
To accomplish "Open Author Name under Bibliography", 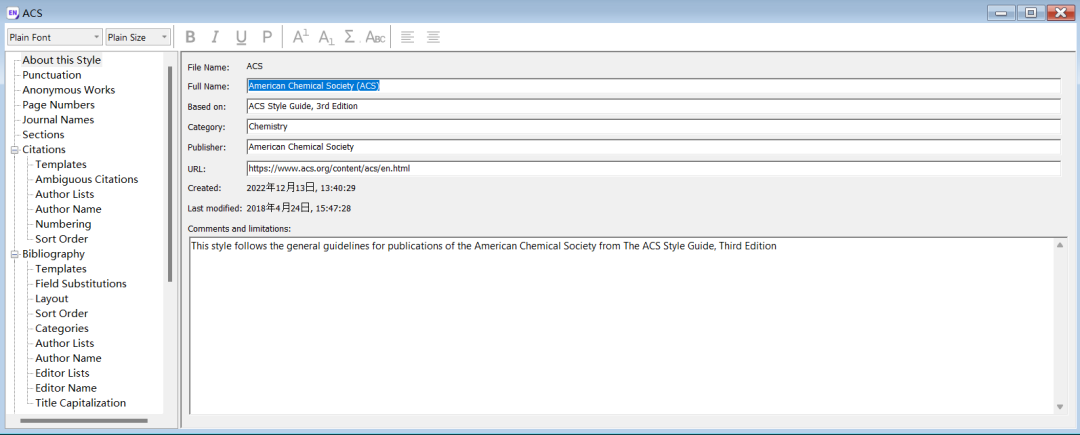I will tap(68, 359).
